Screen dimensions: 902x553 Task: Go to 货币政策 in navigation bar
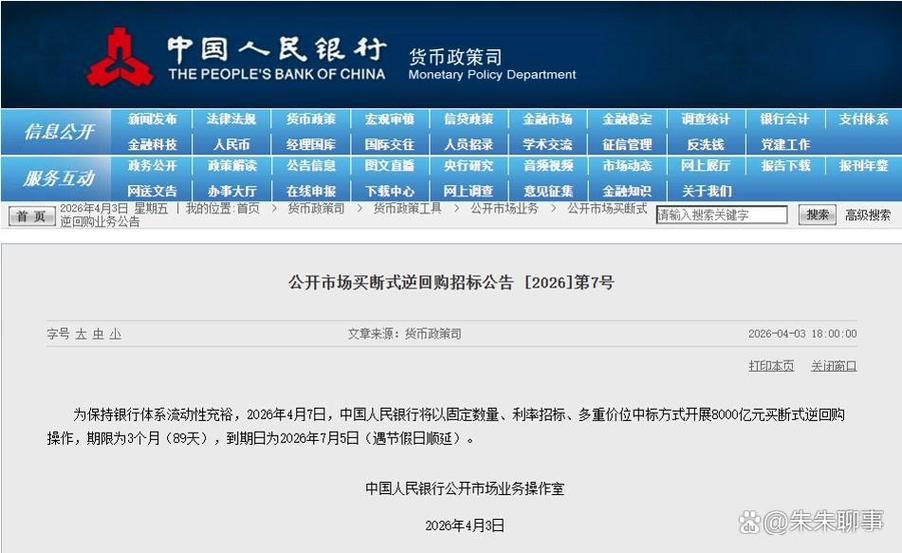click(x=311, y=119)
